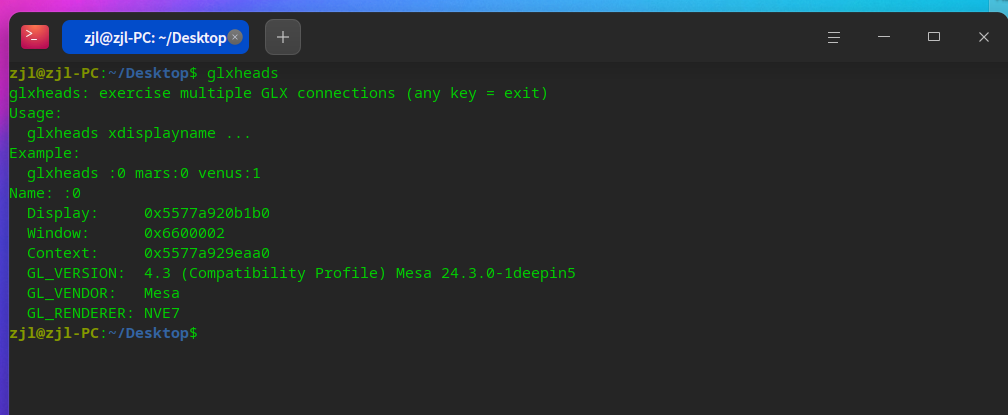Click the Context address 0x5577a929eaa0
The width and height of the screenshot is (1008, 415).
(x=207, y=253)
